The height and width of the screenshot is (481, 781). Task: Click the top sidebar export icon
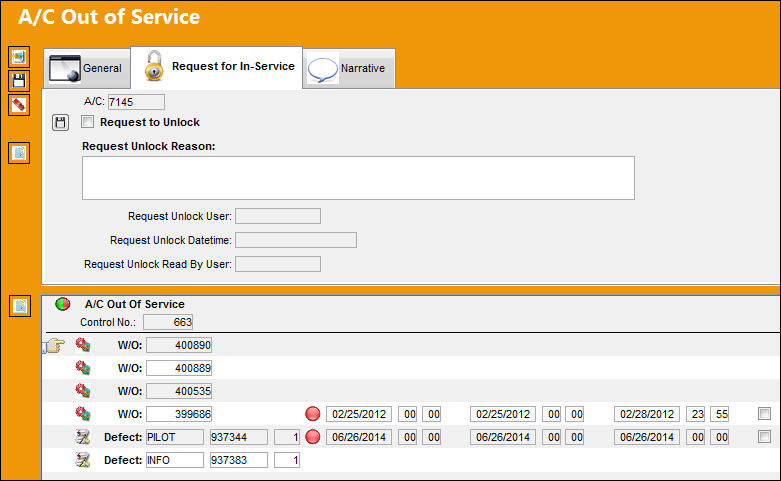[x=19, y=57]
